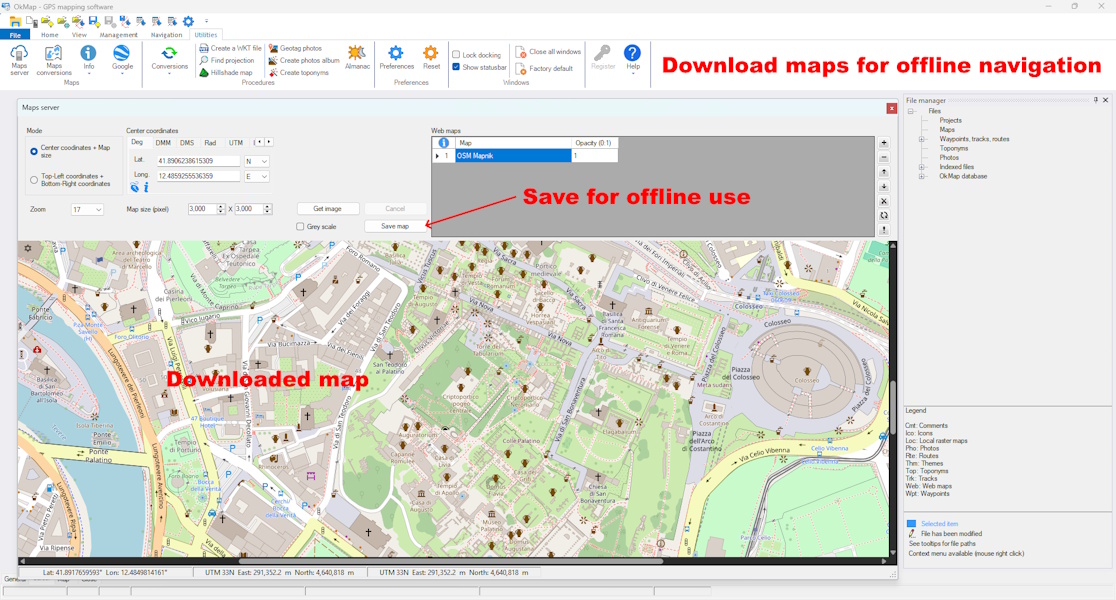Click the yellow folder icon in quick access toolbar
The width and height of the screenshot is (1116, 600).
coord(14,21)
